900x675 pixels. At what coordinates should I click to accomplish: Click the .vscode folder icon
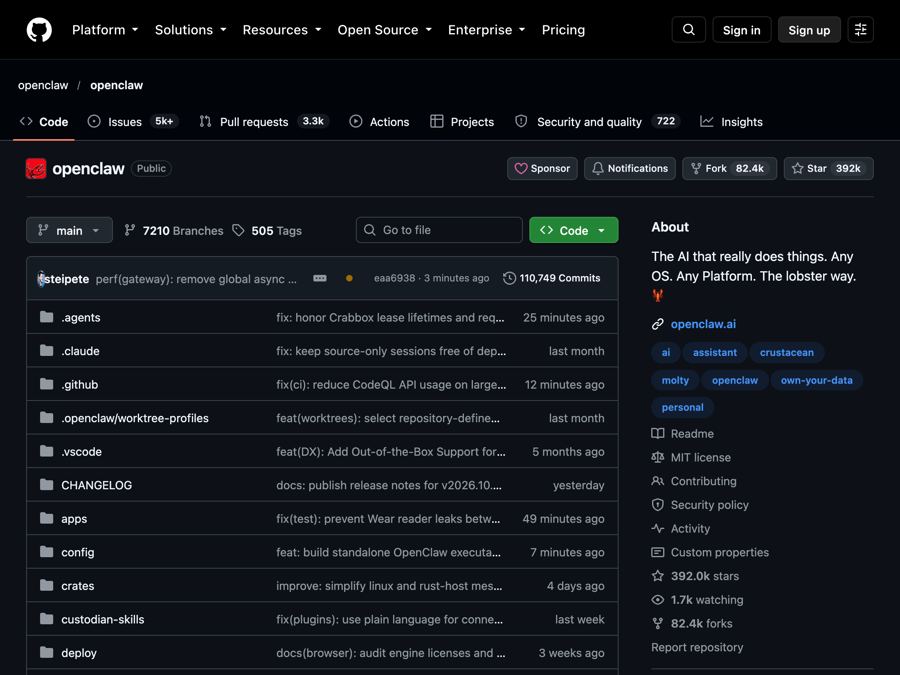point(46,451)
